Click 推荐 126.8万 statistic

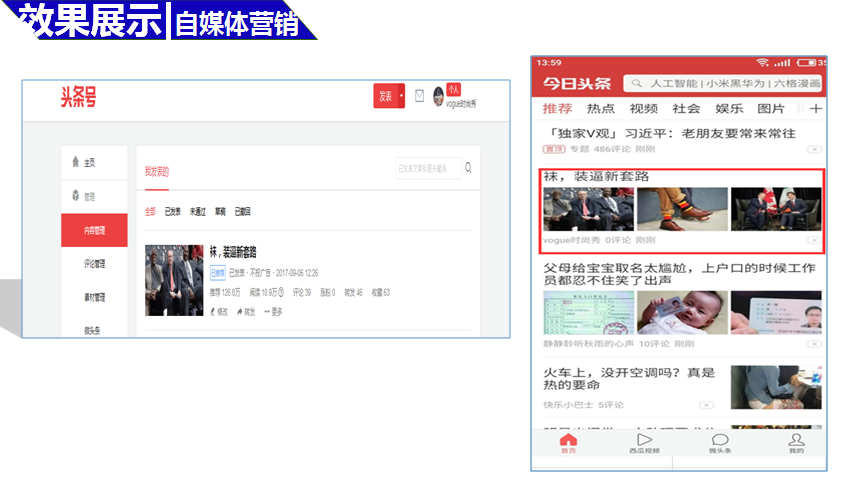tap(224, 293)
